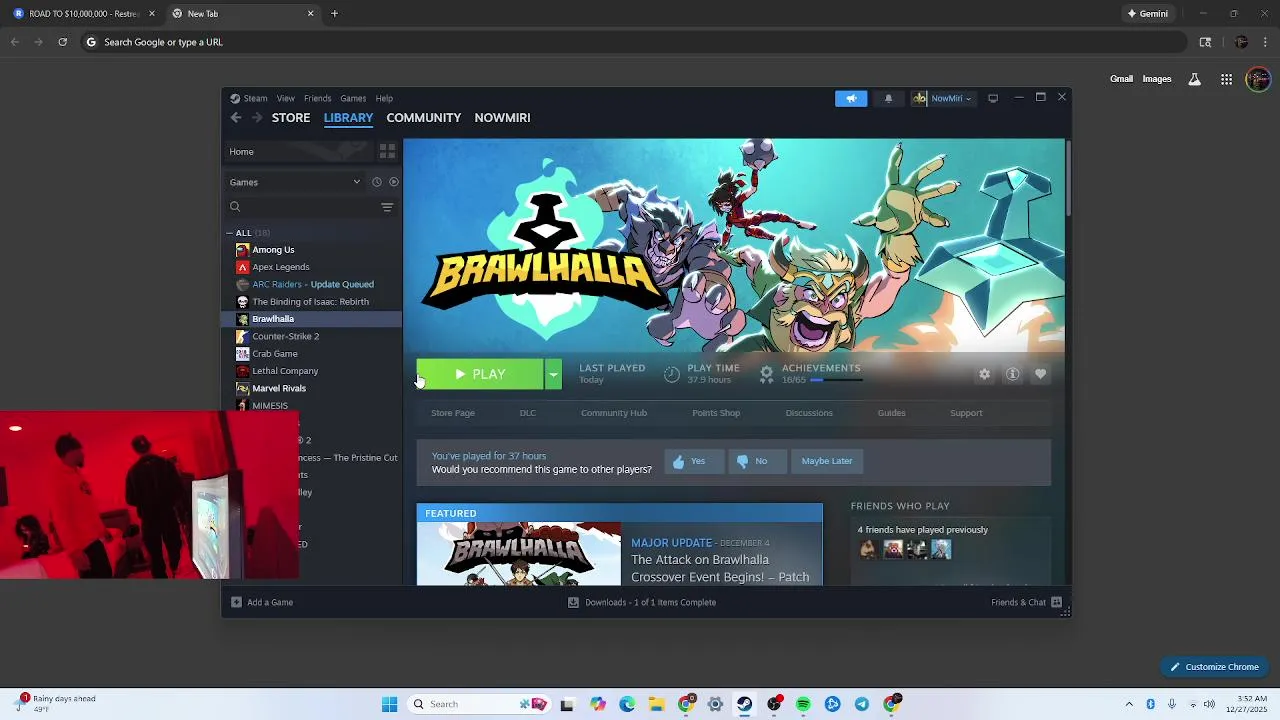The width and height of the screenshot is (1280, 720).
Task: Go forward with Steam forward arrow
Action: click(257, 118)
